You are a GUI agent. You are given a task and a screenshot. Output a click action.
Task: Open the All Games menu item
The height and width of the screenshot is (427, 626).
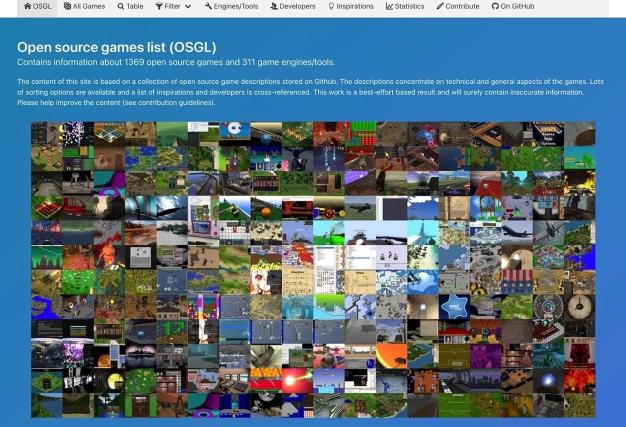click(x=84, y=6)
